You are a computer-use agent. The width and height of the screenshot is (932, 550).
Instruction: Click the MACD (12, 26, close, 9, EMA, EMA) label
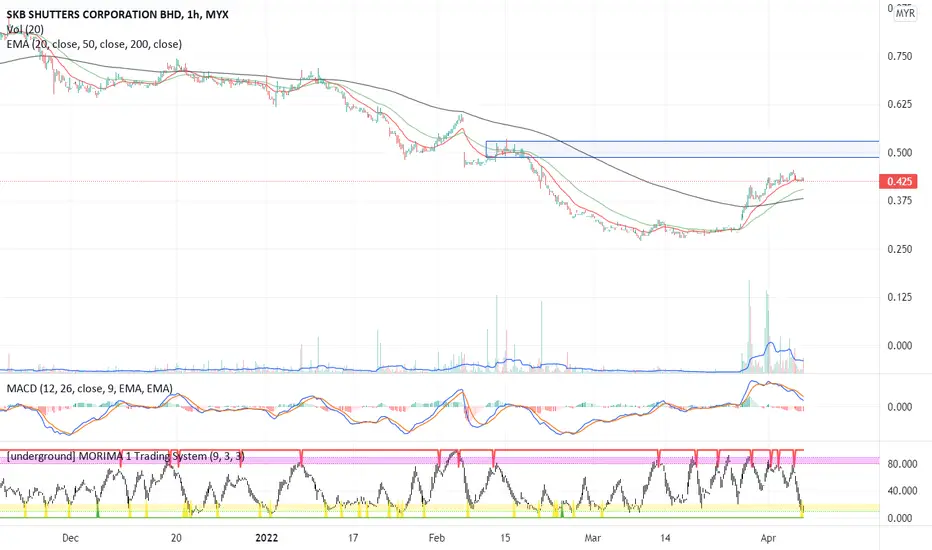pos(90,388)
